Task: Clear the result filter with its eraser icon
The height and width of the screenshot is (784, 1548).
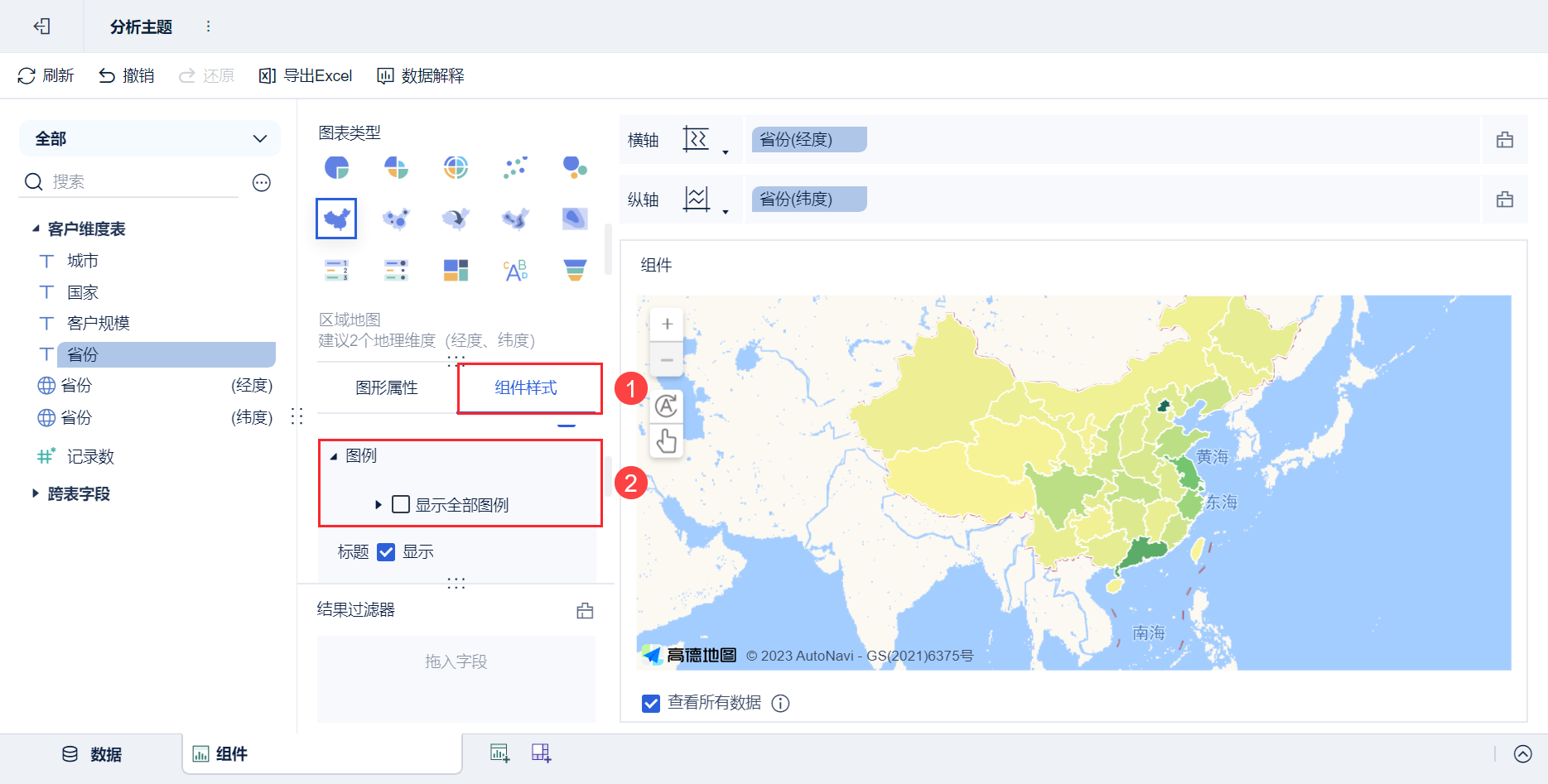Action: (x=585, y=611)
